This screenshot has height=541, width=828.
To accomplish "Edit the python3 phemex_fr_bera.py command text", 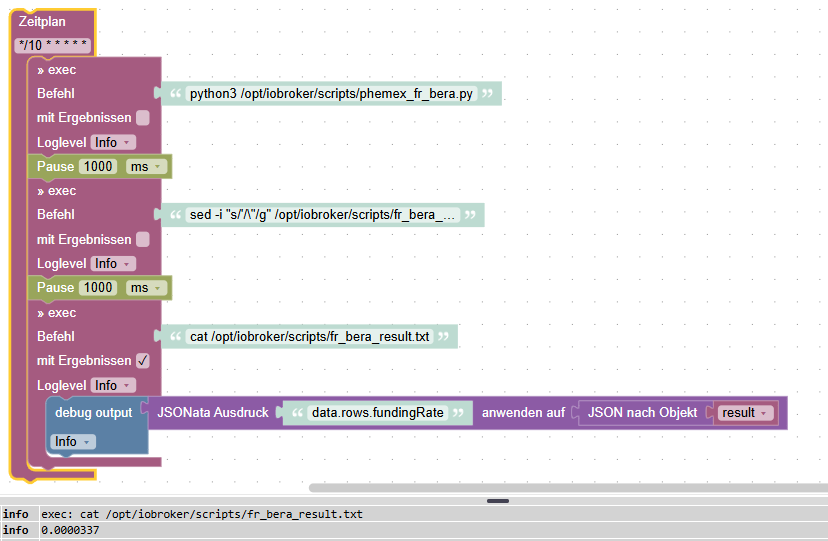I will pyautogui.click(x=331, y=94).
